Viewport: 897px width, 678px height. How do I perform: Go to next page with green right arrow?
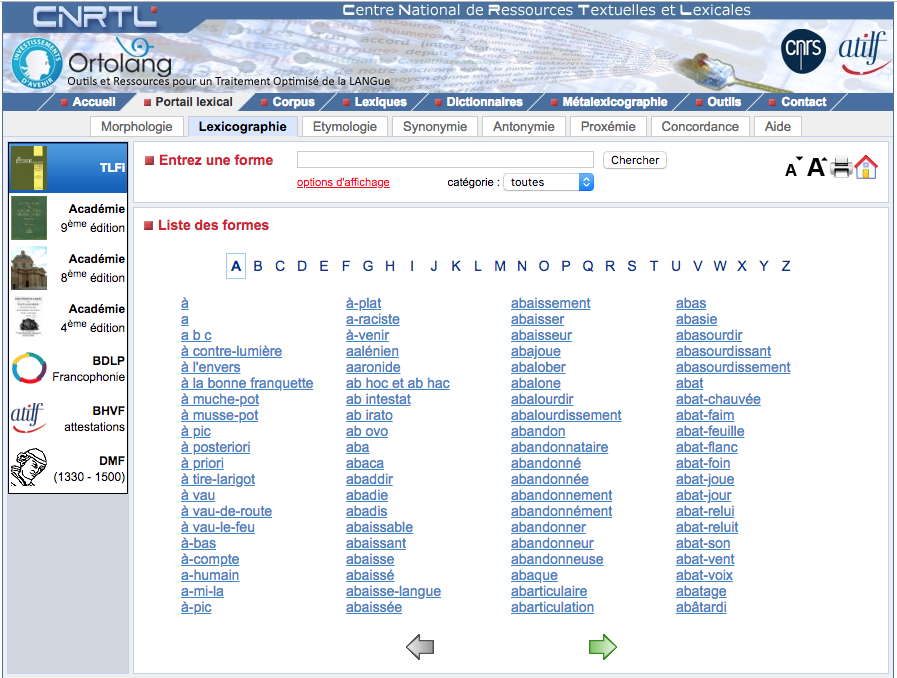click(603, 647)
